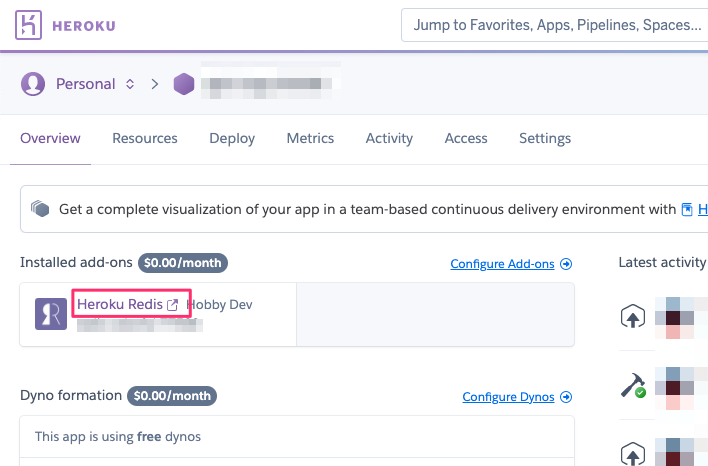Open the Configure Dynos link
The image size is (708, 466).
click(x=508, y=397)
